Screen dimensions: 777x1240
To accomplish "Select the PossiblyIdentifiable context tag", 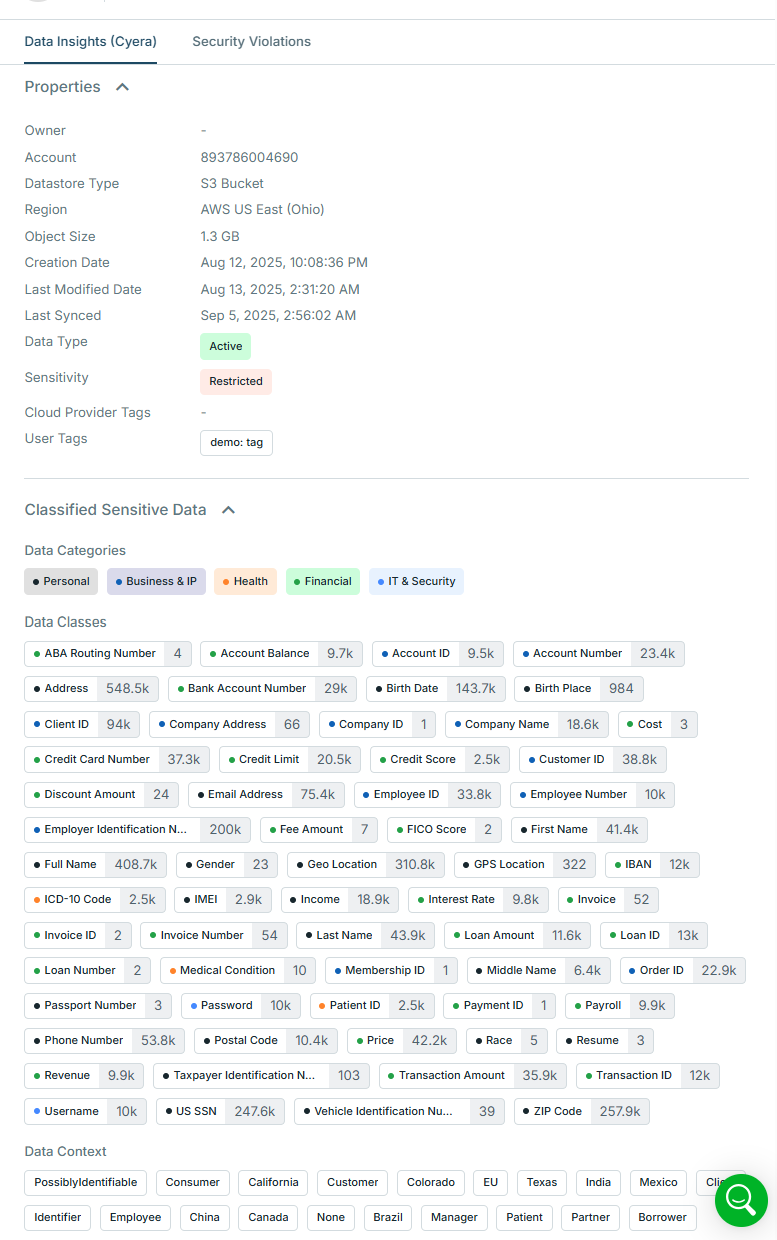I will (86, 1183).
